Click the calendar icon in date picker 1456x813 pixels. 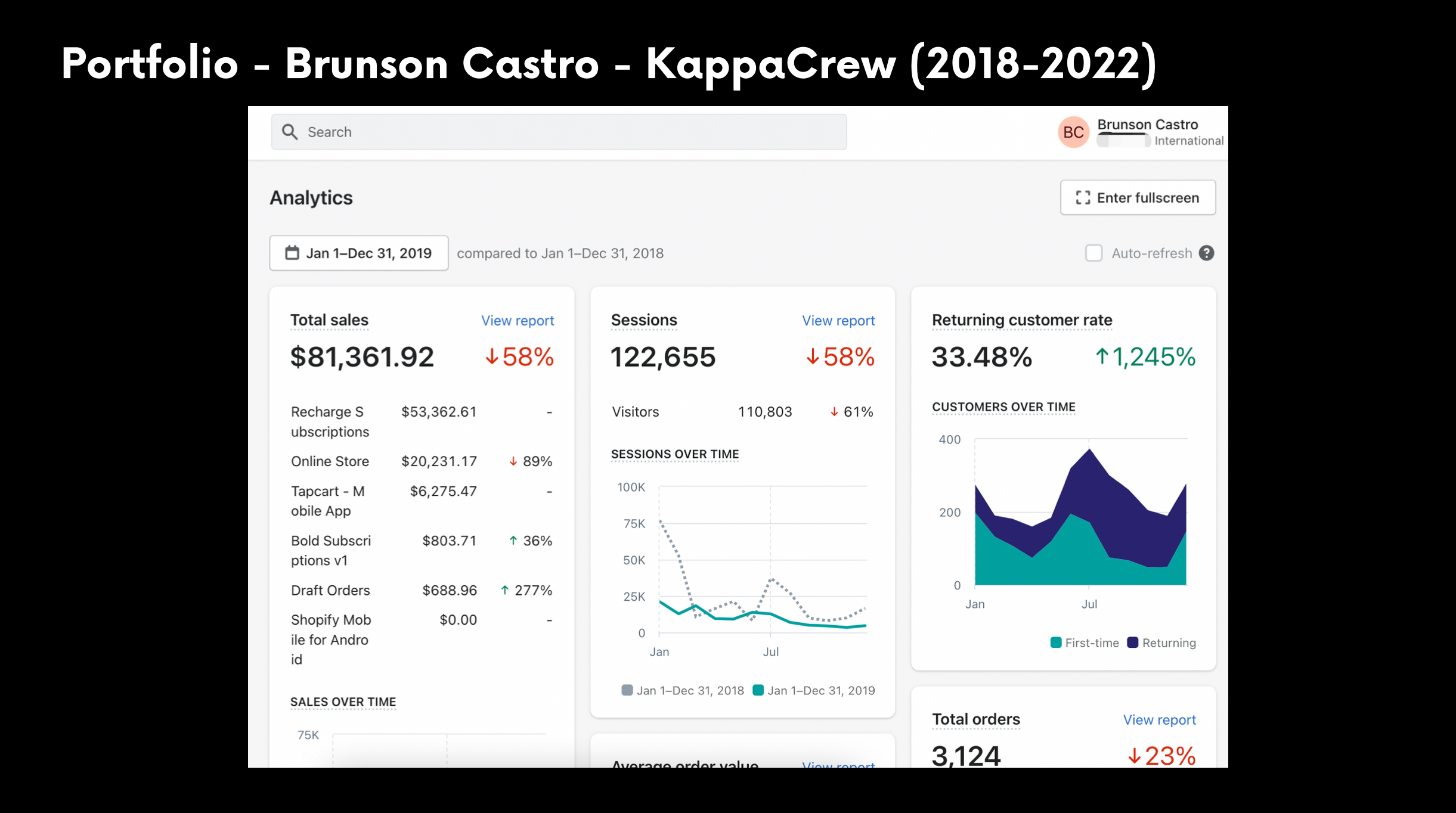(x=292, y=253)
